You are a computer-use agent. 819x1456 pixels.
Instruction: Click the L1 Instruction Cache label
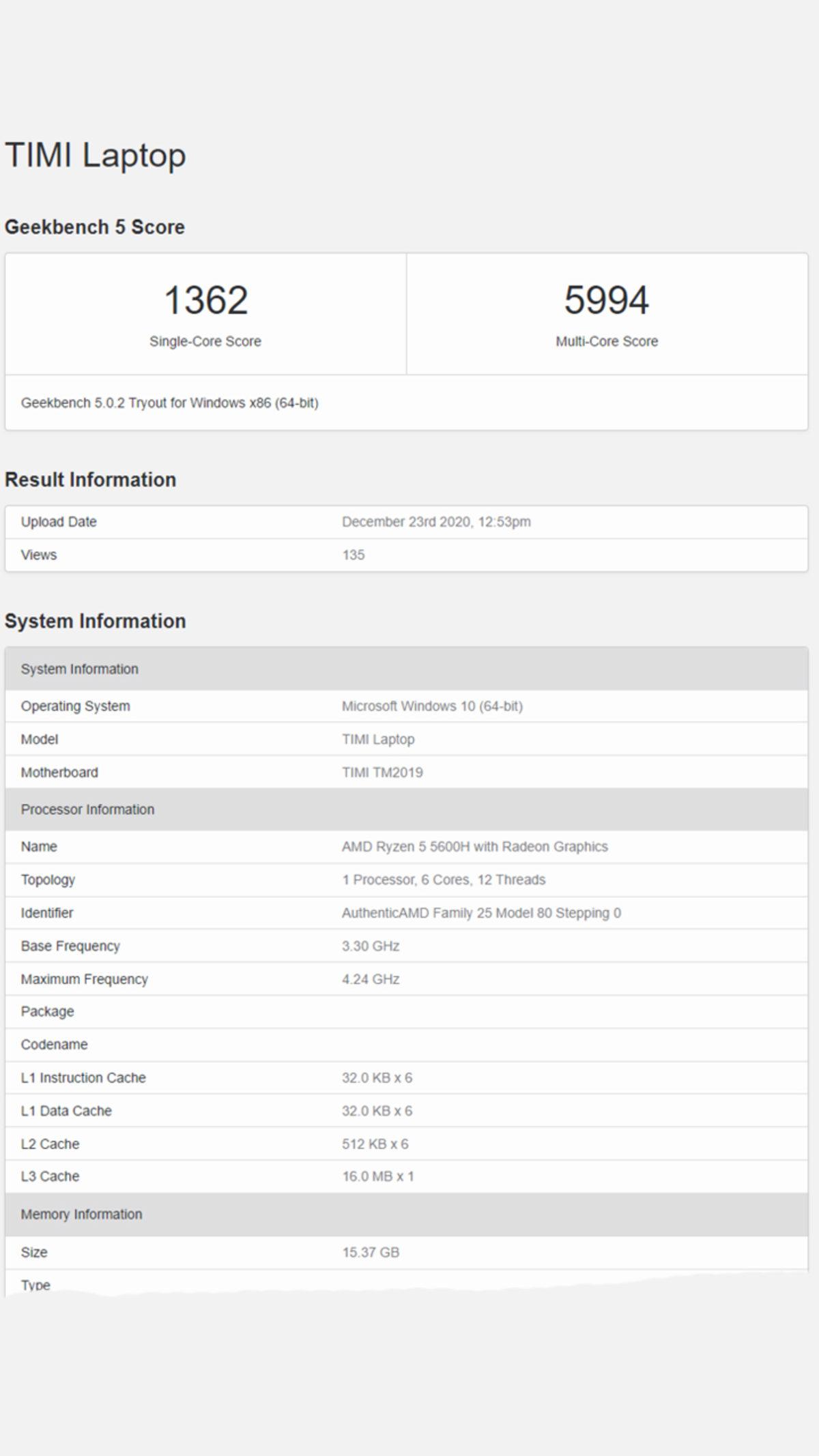click(83, 1078)
